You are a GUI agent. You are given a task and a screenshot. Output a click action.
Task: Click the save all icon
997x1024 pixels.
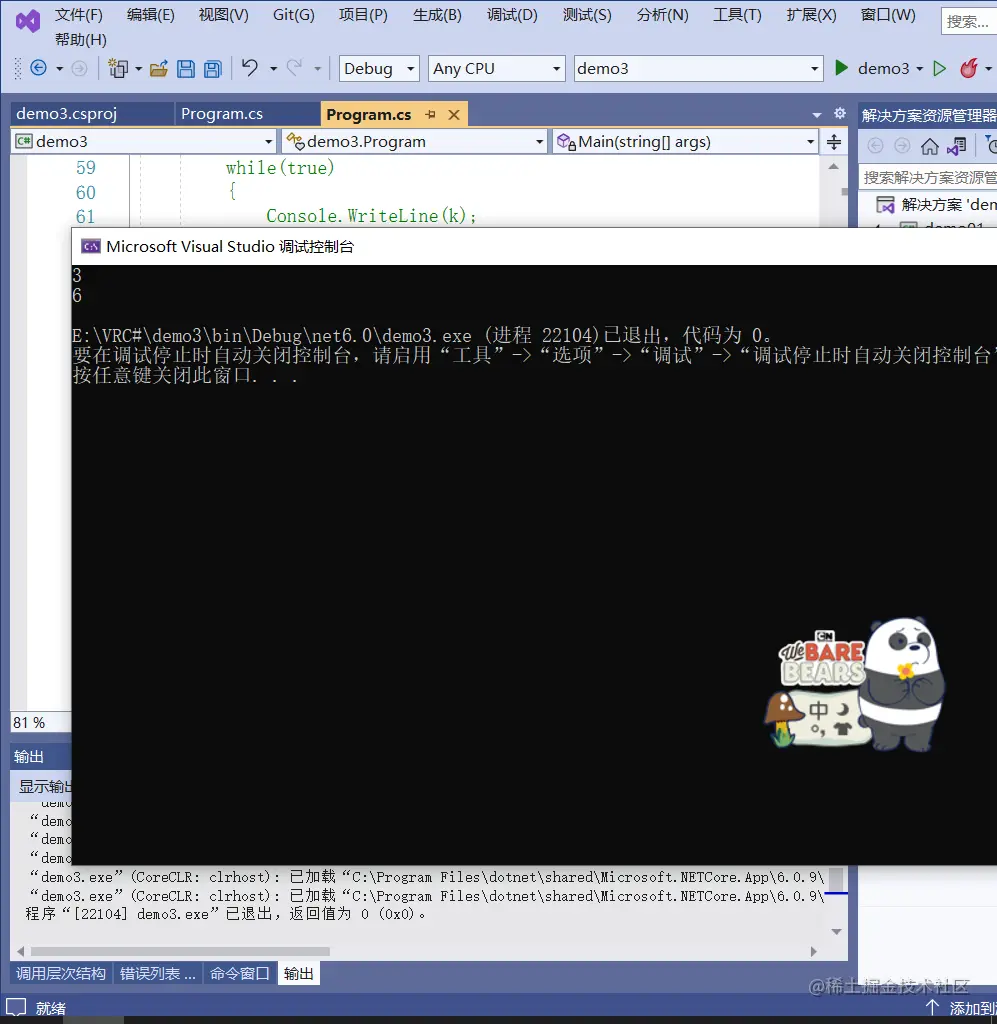click(x=213, y=69)
